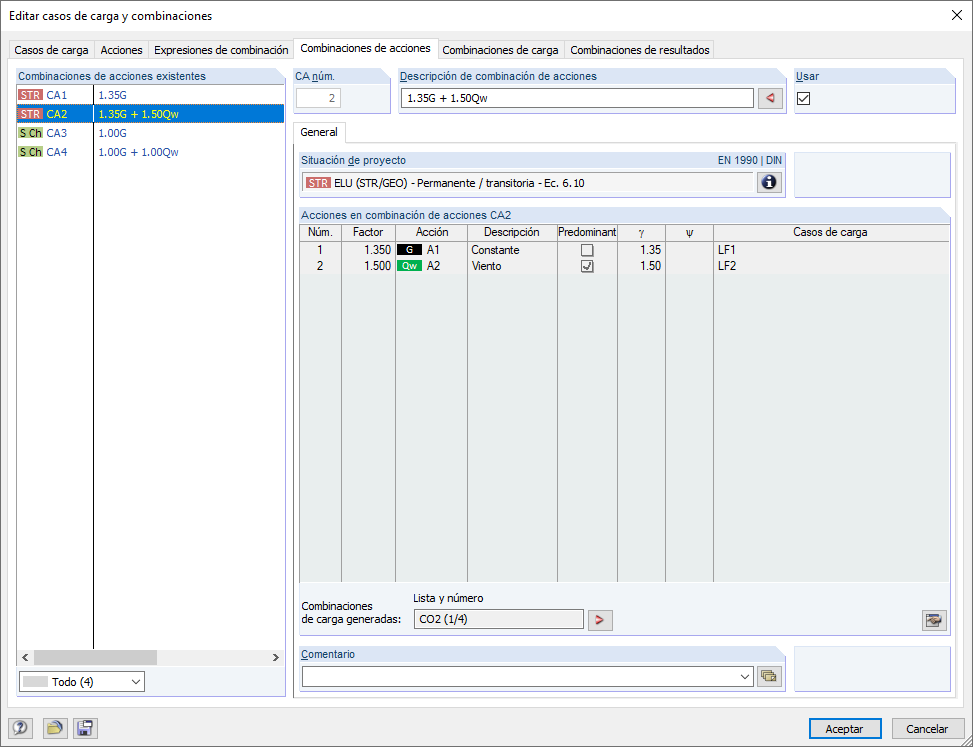
Task: Open the comment library icon
Action: 769,676
